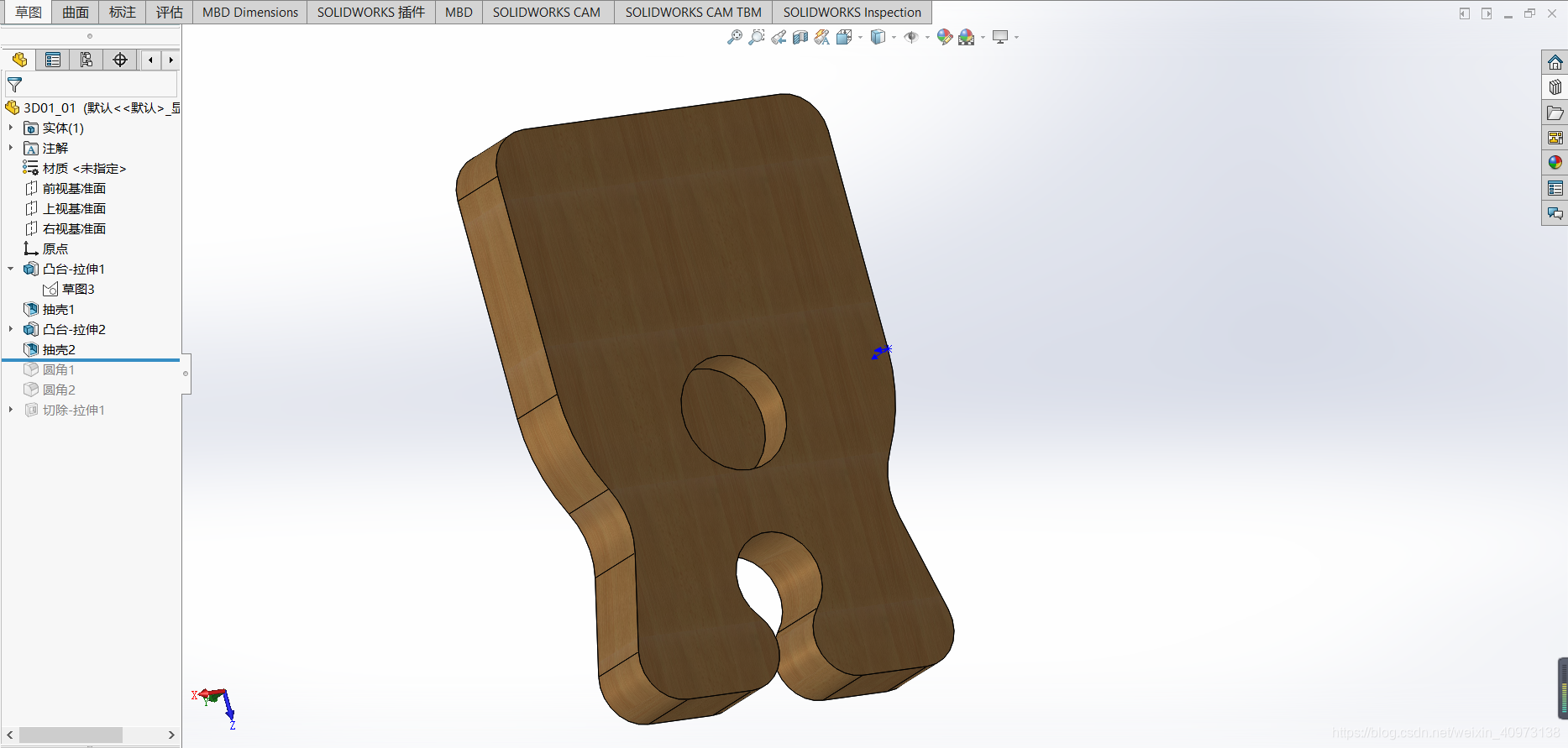Collapse the 凸台-拉伸1 feature
Screen dimensions: 1568x748
11,269
